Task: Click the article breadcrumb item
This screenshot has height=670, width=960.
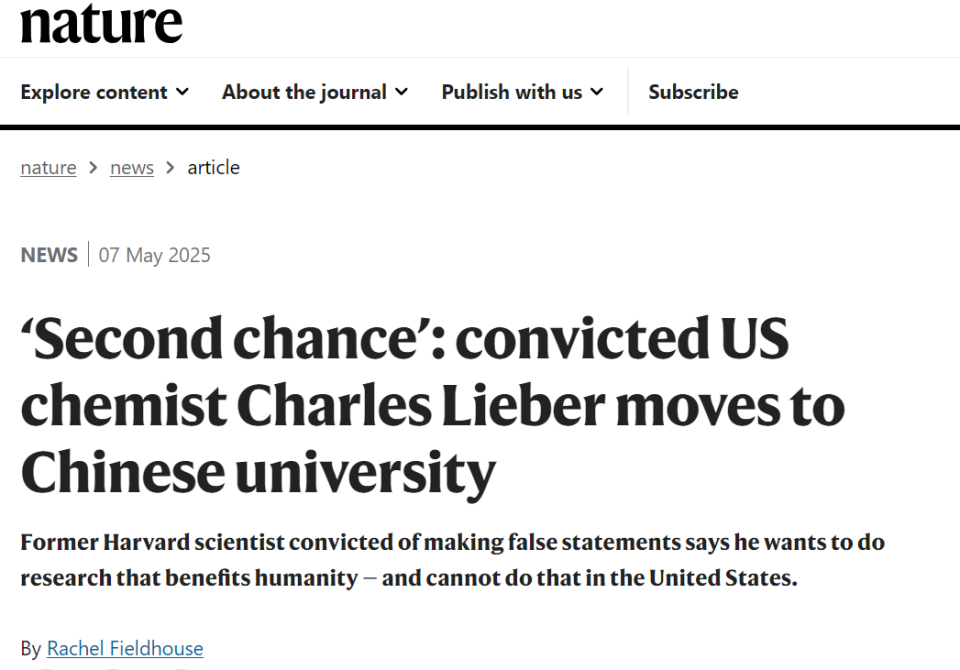Action: (x=214, y=167)
